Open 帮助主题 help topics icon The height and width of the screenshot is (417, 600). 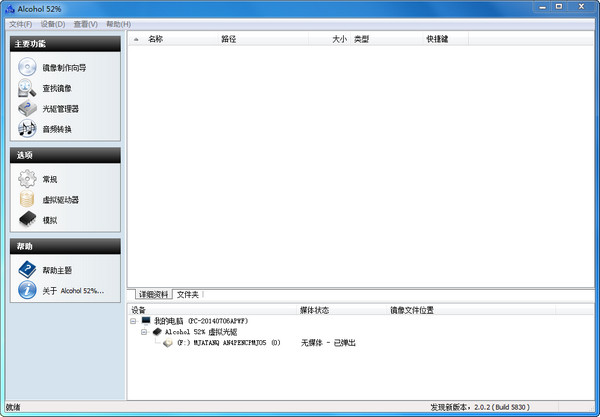point(27,270)
